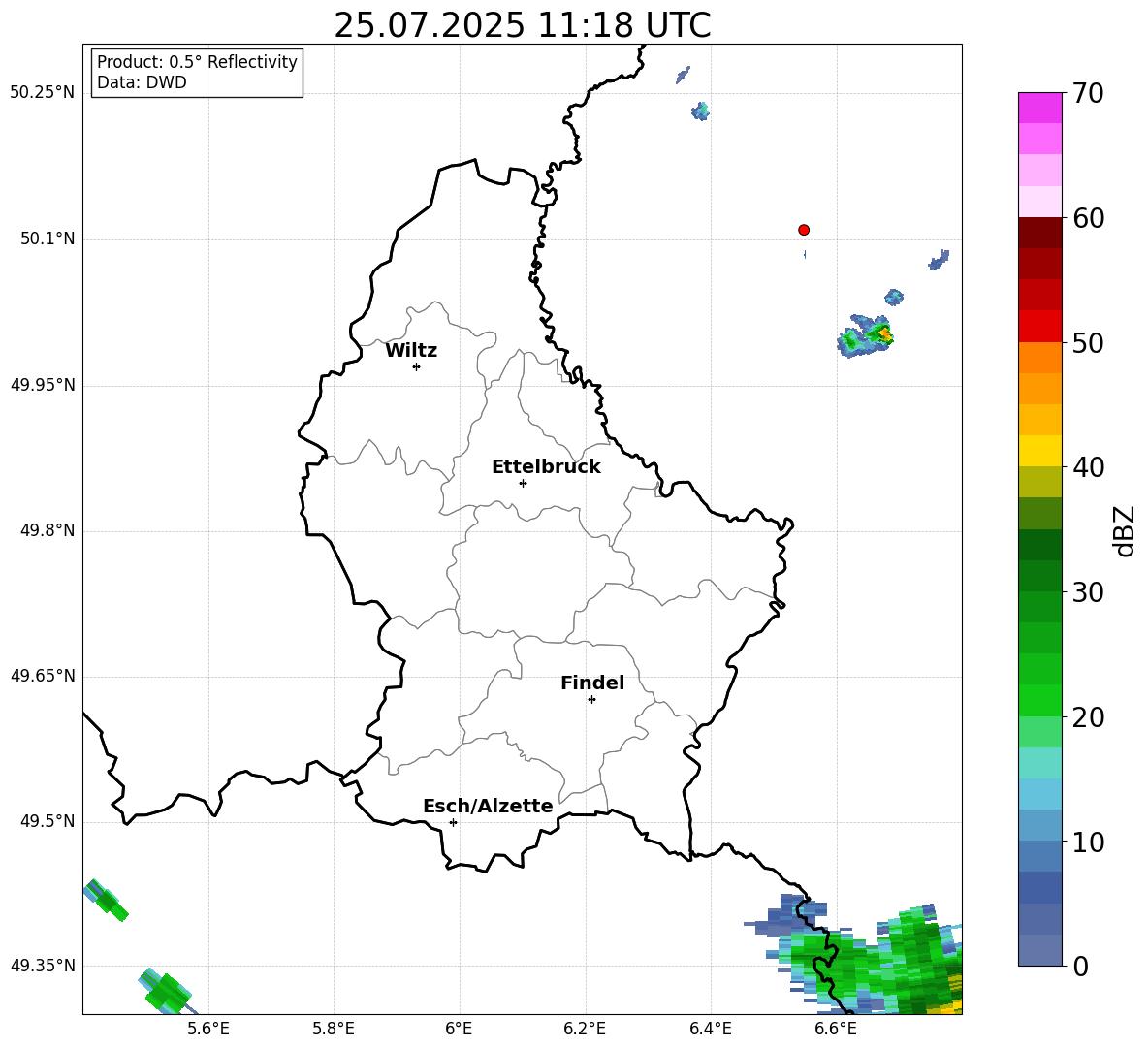1148x1048 pixels.
Task: Click the Wiltz location cross marker
Action: tap(417, 366)
